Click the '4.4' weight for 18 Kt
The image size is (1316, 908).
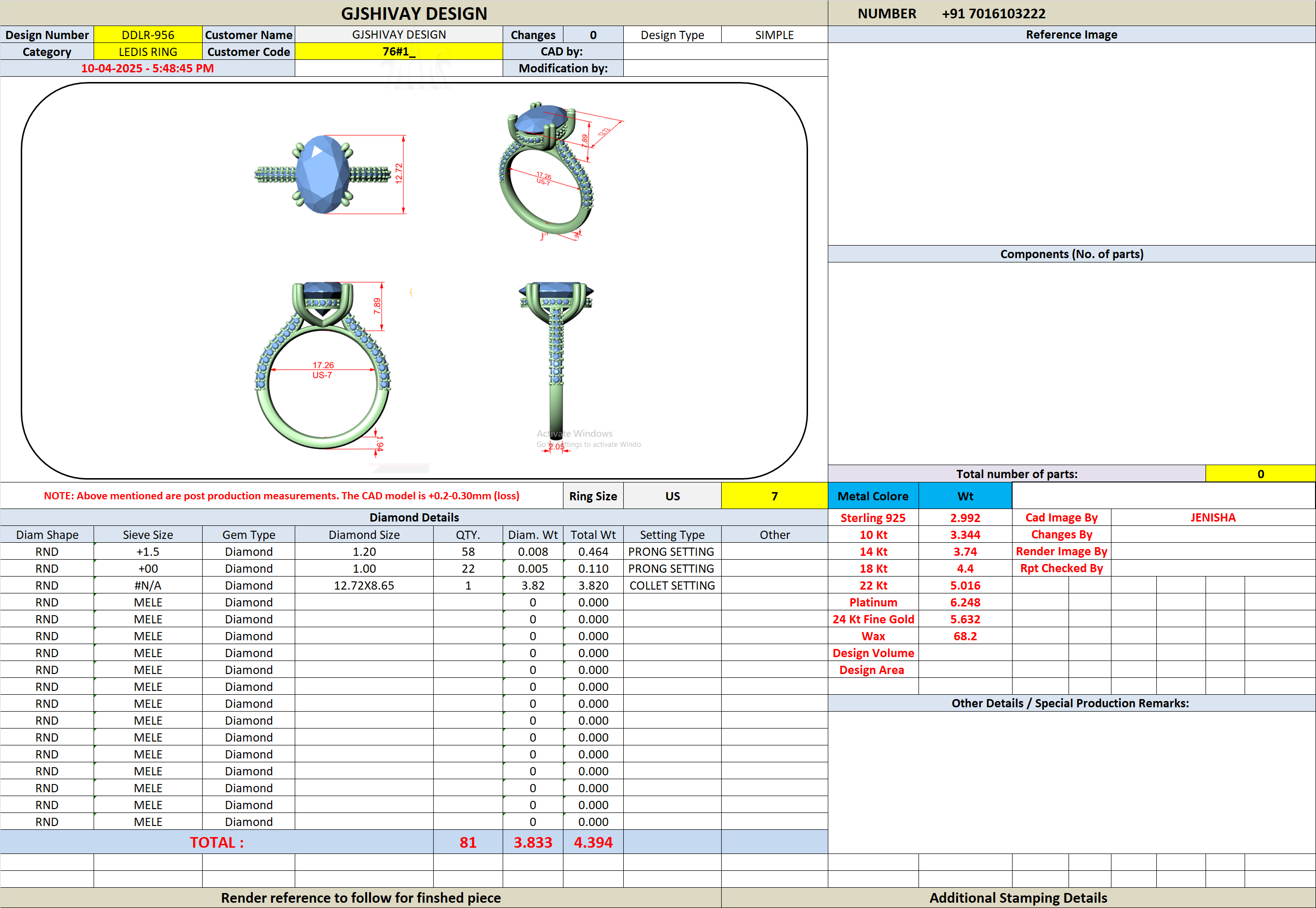965,569
